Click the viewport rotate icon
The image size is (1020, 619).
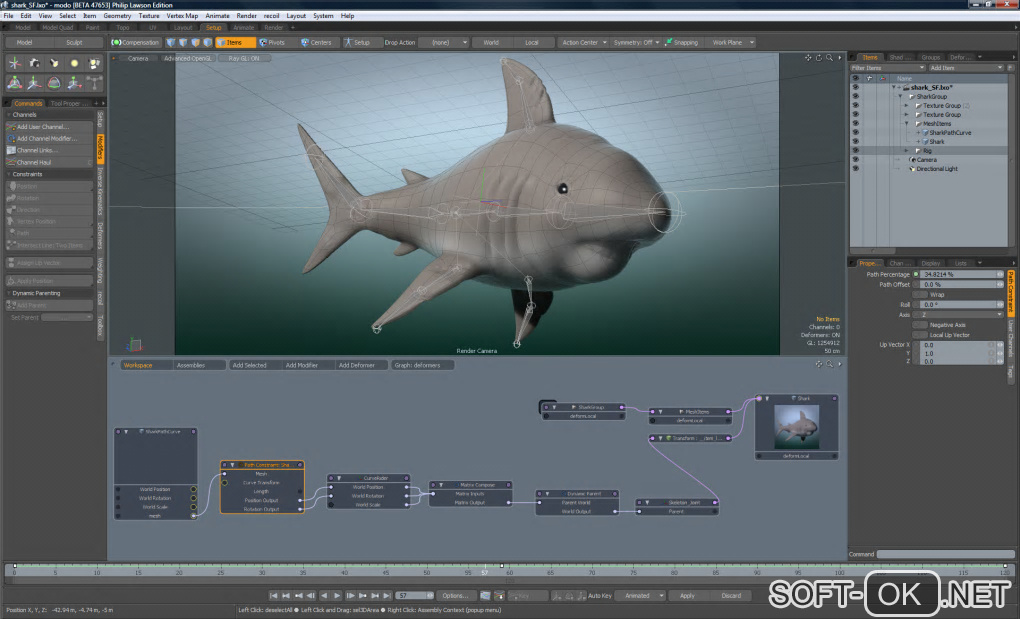[819, 58]
